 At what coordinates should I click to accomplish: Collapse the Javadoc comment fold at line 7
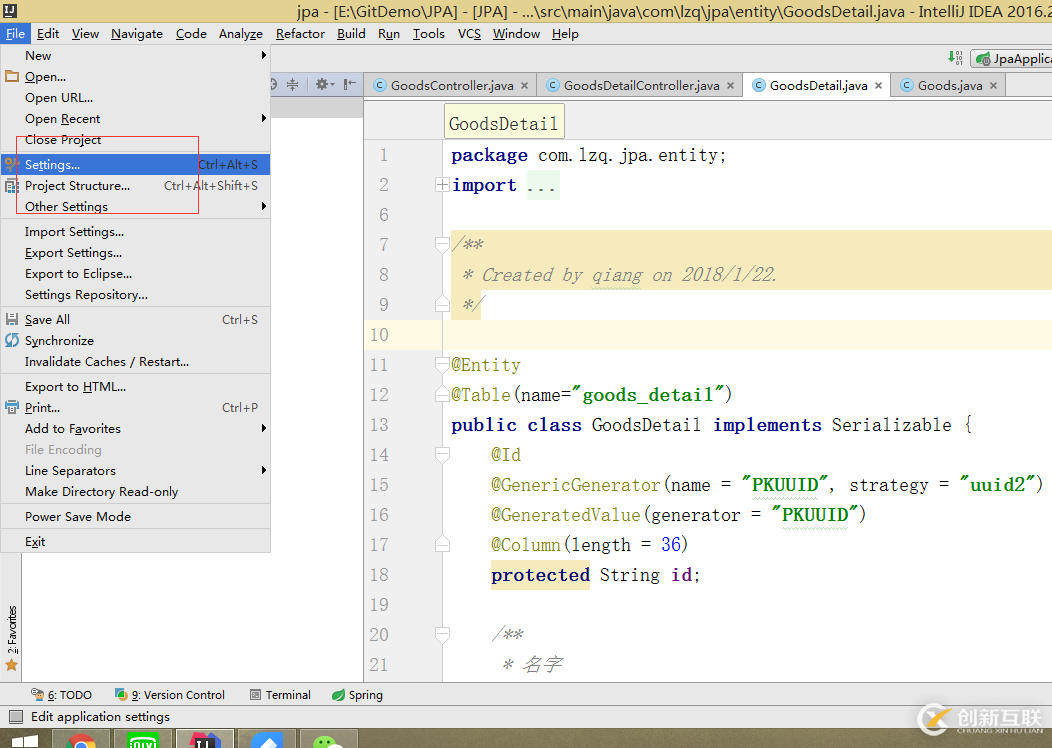coord(442,245)
